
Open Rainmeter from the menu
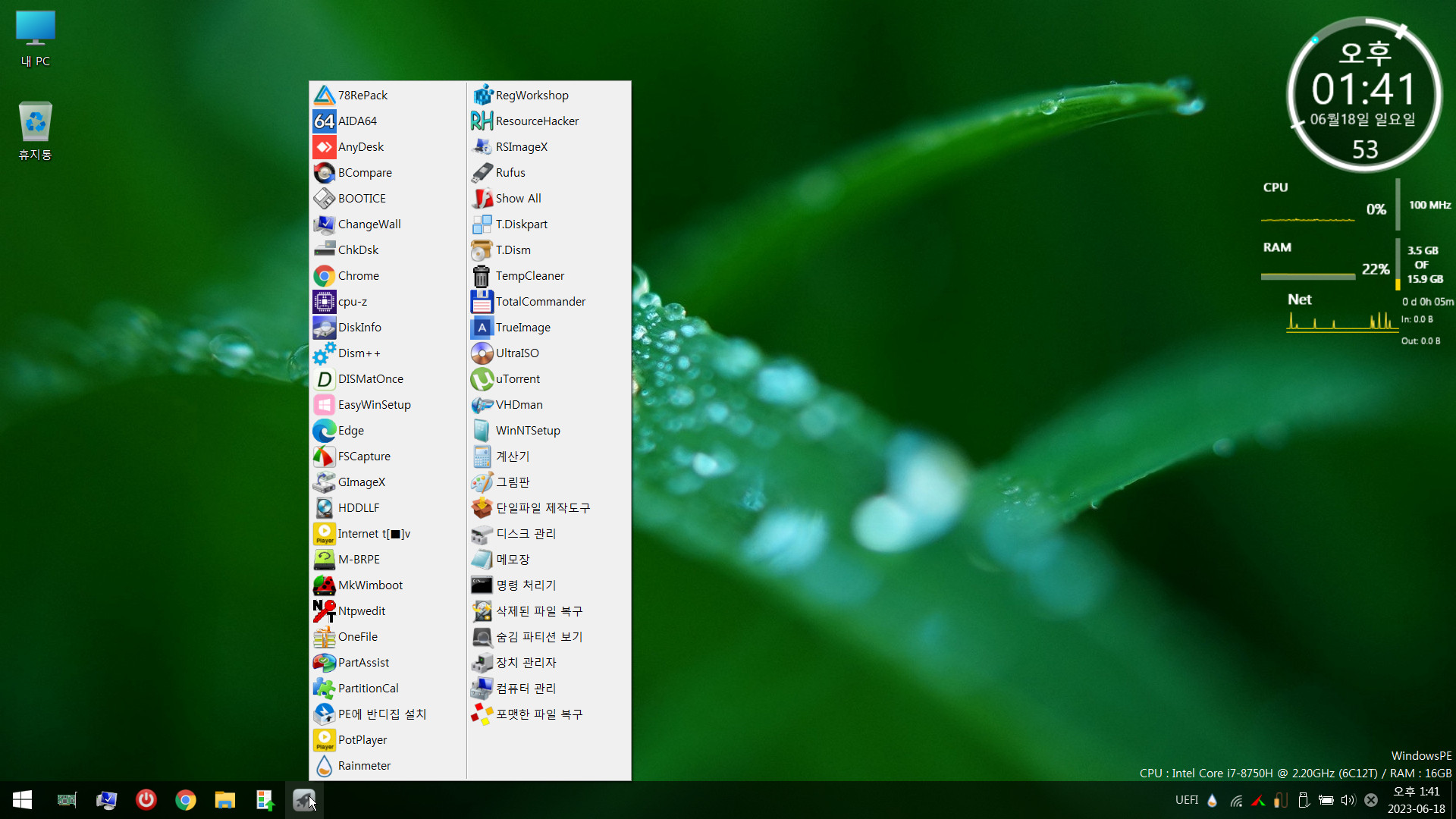388,766
